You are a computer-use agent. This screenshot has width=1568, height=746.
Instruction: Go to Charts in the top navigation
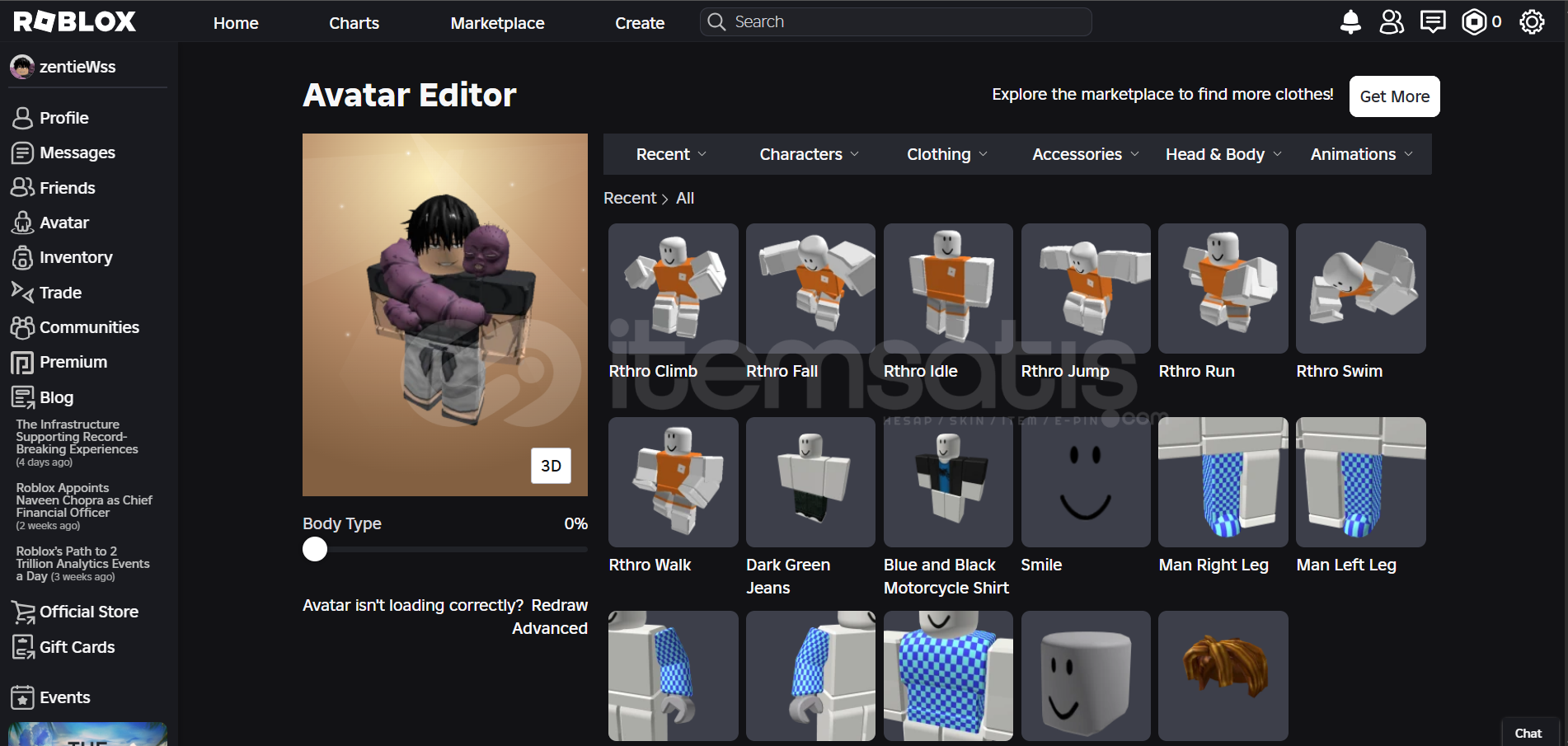click(x=354, y=23)
